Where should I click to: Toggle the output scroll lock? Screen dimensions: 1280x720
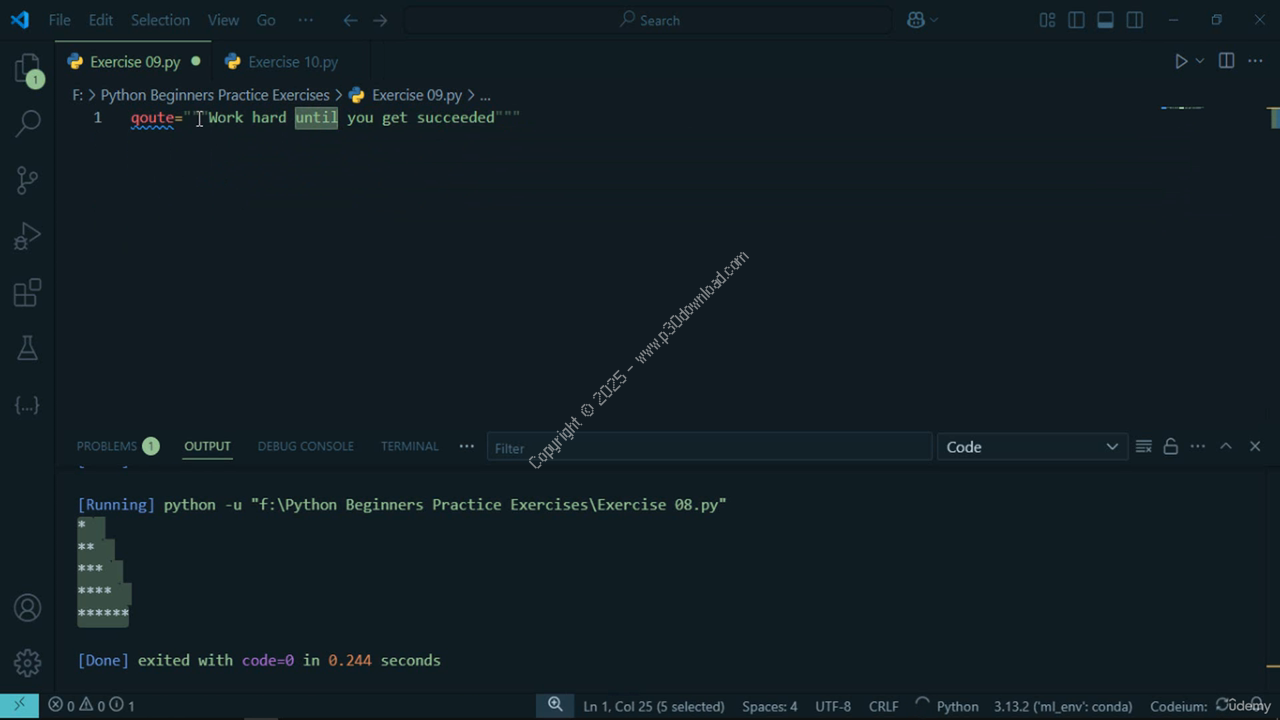click(1170, 447)
